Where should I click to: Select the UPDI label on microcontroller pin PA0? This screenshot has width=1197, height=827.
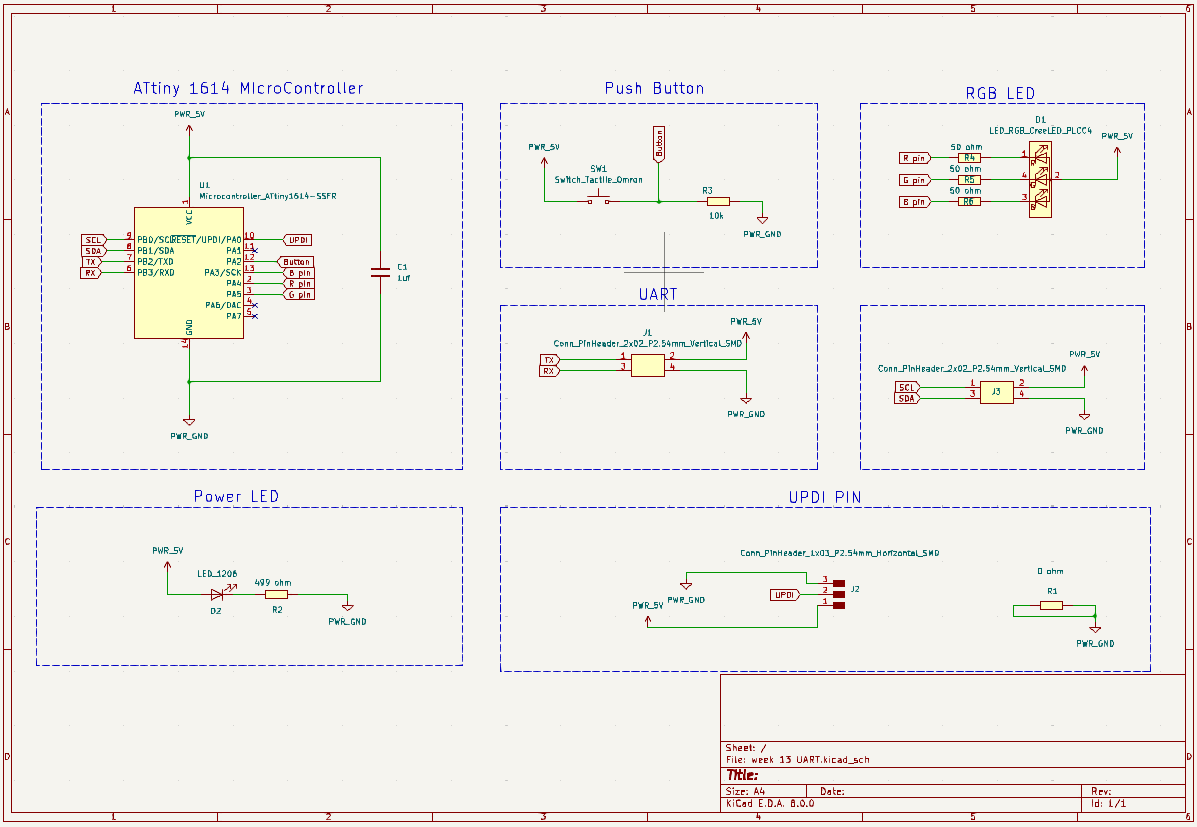(x=298, y=240)
